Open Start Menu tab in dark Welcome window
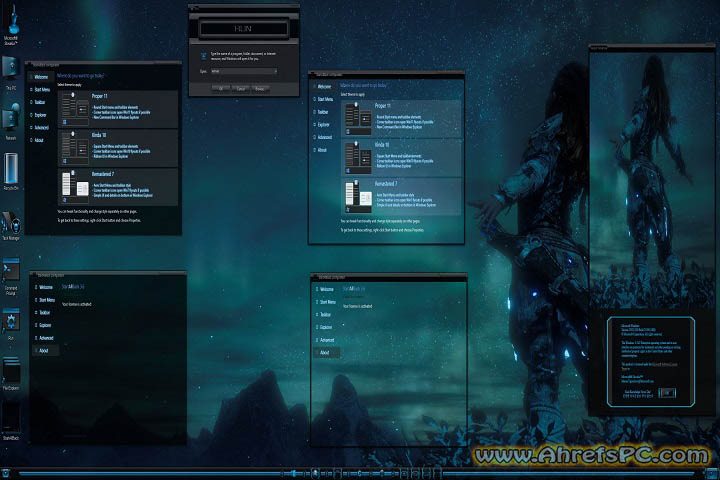This screenshot has width=720, height=480. [x=42, y=90]
